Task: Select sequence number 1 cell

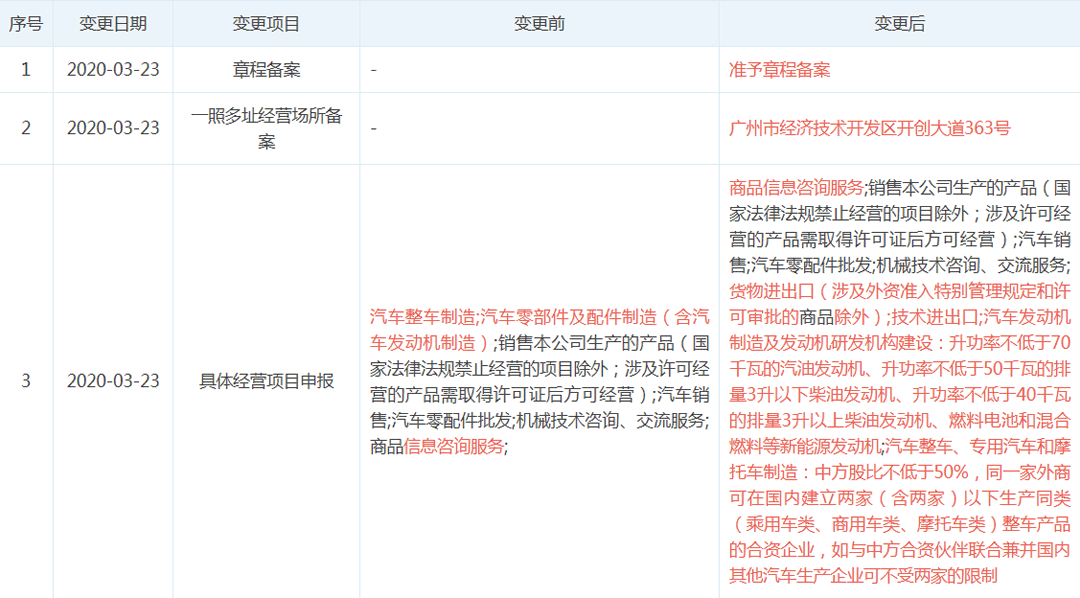Action: (26, 70)
